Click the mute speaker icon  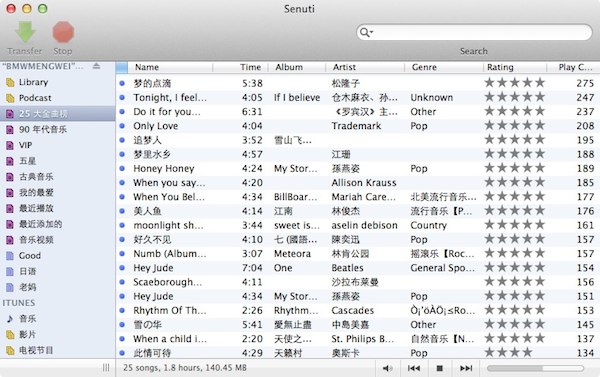tap(388, 368)
